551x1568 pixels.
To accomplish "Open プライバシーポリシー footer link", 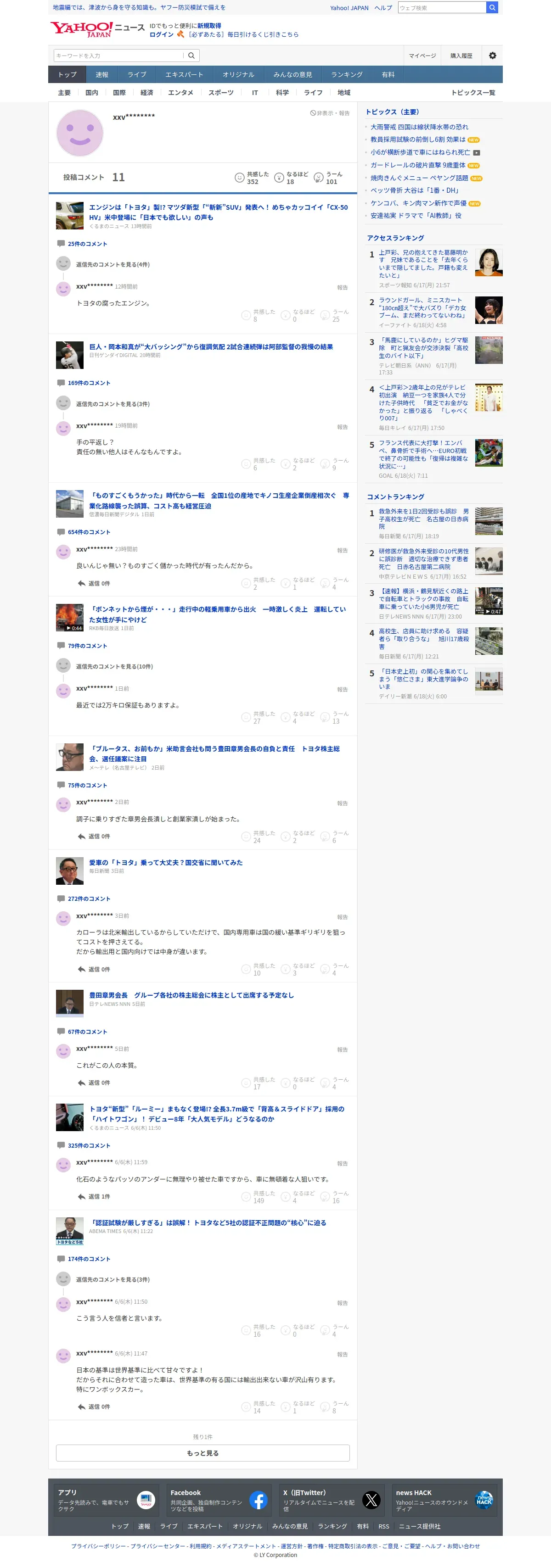I will [x=99, y=1546].
